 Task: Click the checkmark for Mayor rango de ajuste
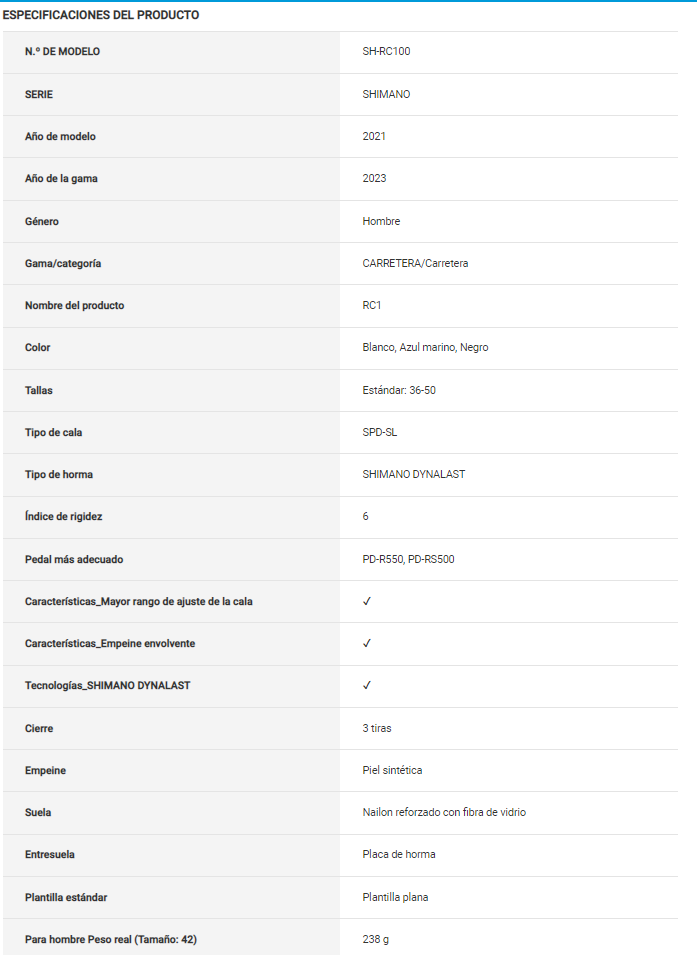(367, 601)
